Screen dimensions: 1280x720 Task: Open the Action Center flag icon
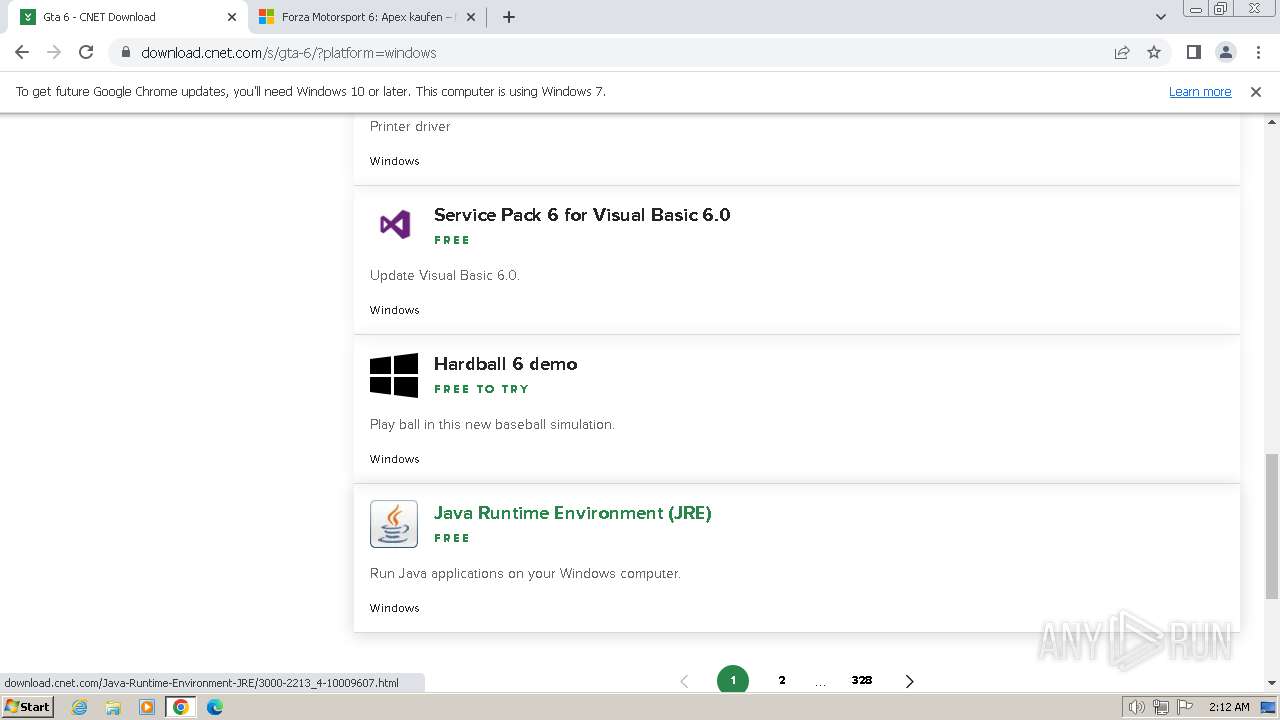[x=1184, y=707]
